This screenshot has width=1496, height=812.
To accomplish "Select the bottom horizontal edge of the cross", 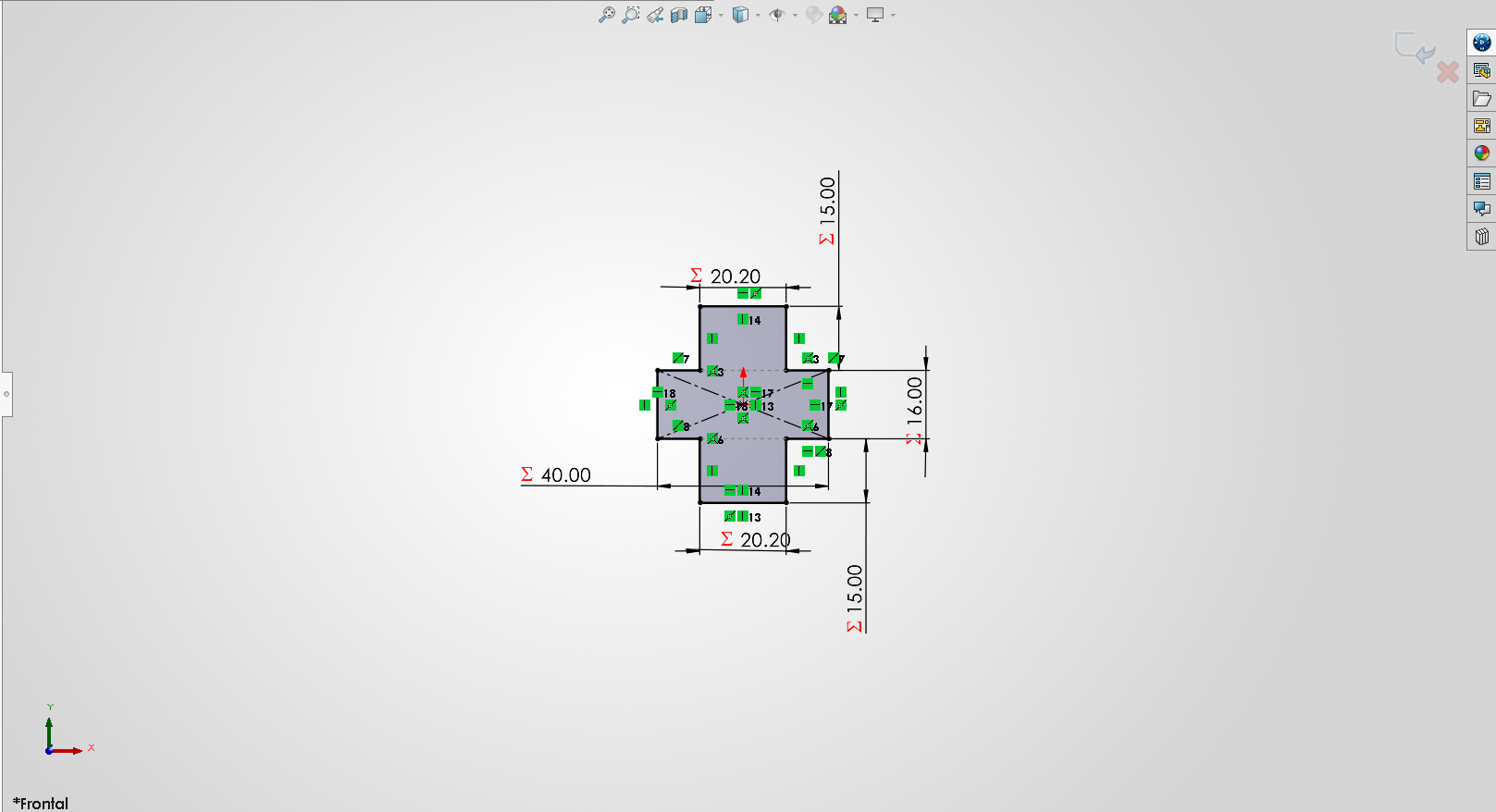I will point(743,503).
